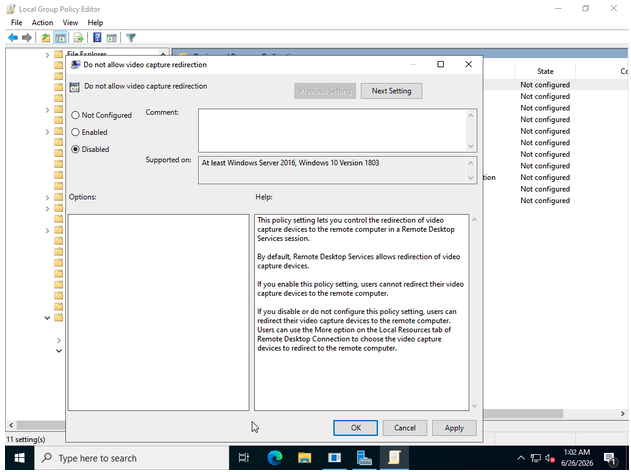This screenshot has width=631, height=472.
Task: Click the Back arrow toolbar icon
Action: pyautogui.click(x=13, y=38)
